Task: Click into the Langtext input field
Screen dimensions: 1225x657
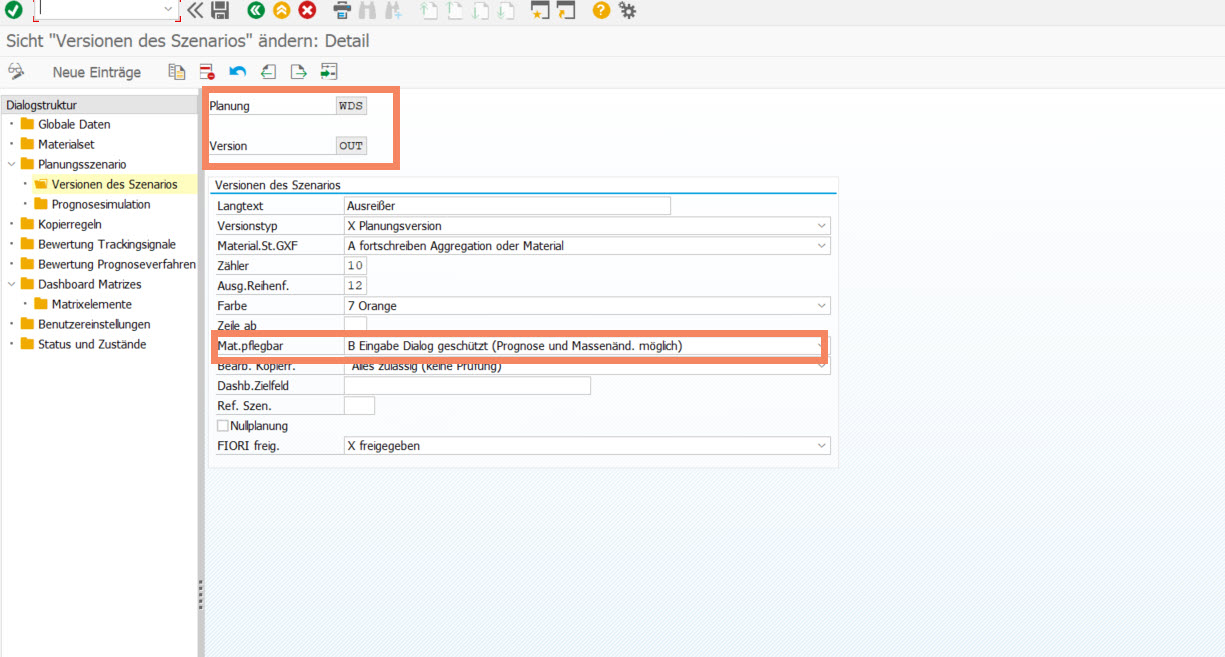Action: click(x=506, y=206)
